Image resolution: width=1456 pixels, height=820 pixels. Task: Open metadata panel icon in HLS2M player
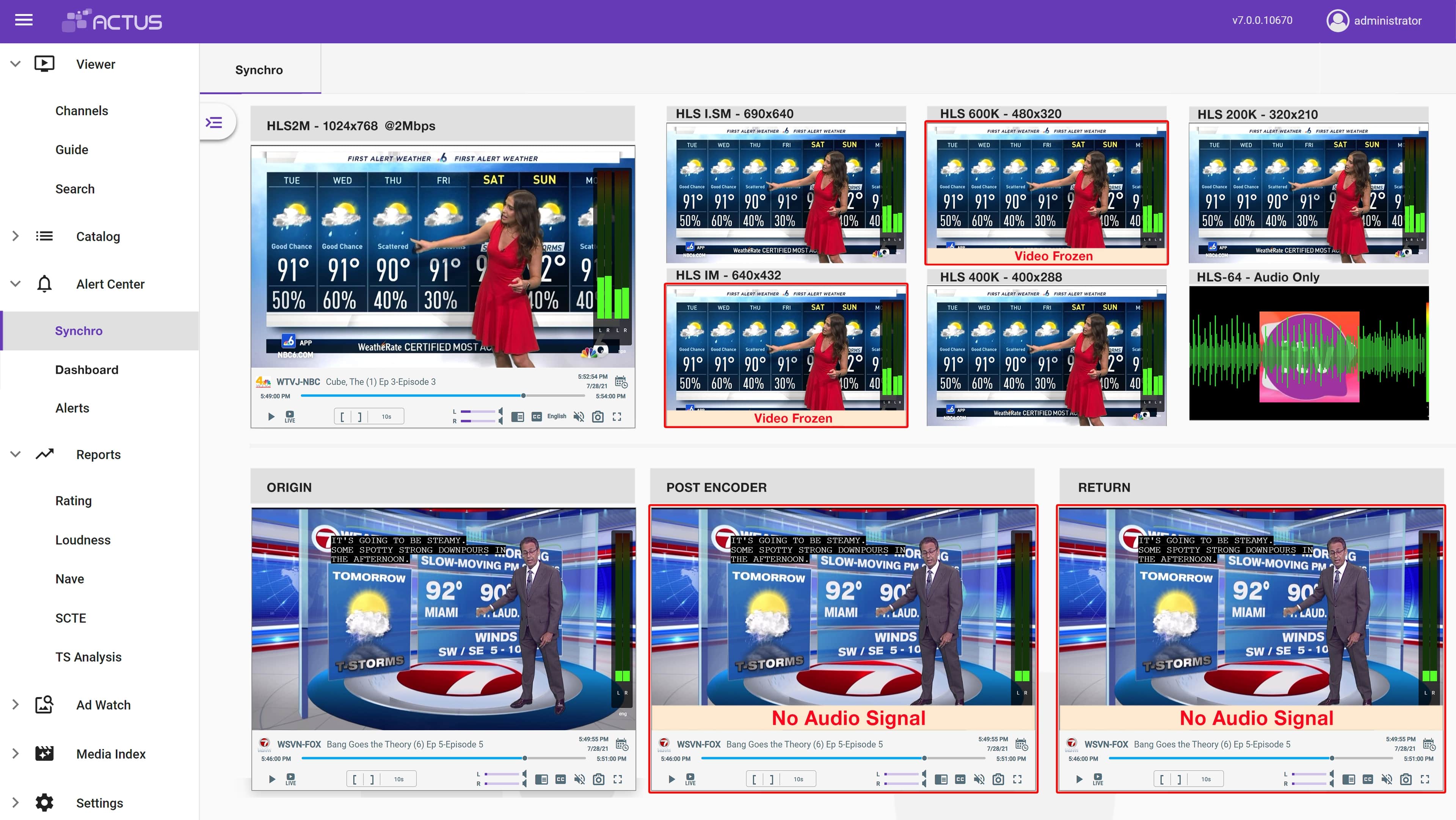[517, 417]
